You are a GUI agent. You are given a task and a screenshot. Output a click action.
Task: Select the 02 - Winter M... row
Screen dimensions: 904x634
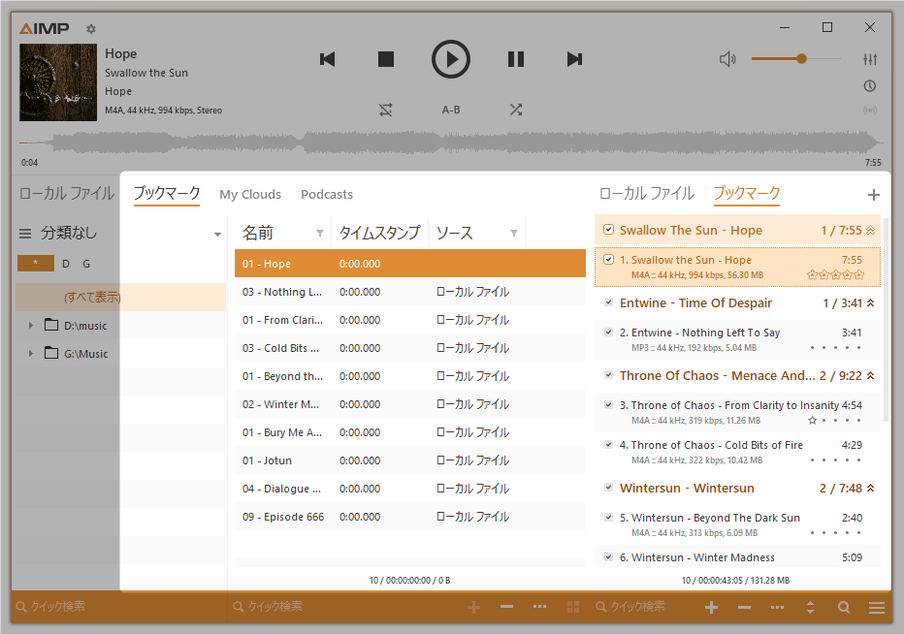[x=410, y=404]
